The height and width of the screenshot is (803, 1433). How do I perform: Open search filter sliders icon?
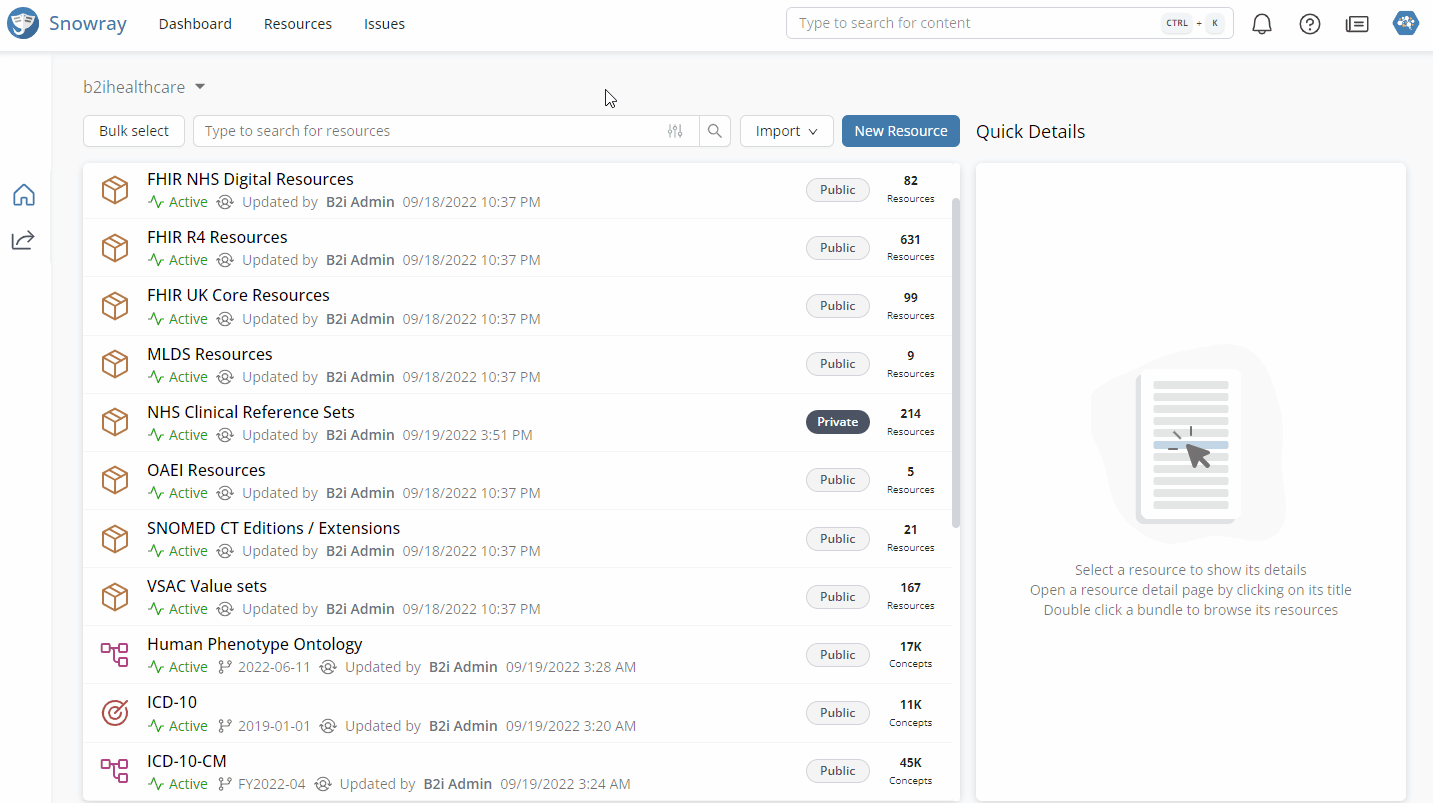coord(675,131)
